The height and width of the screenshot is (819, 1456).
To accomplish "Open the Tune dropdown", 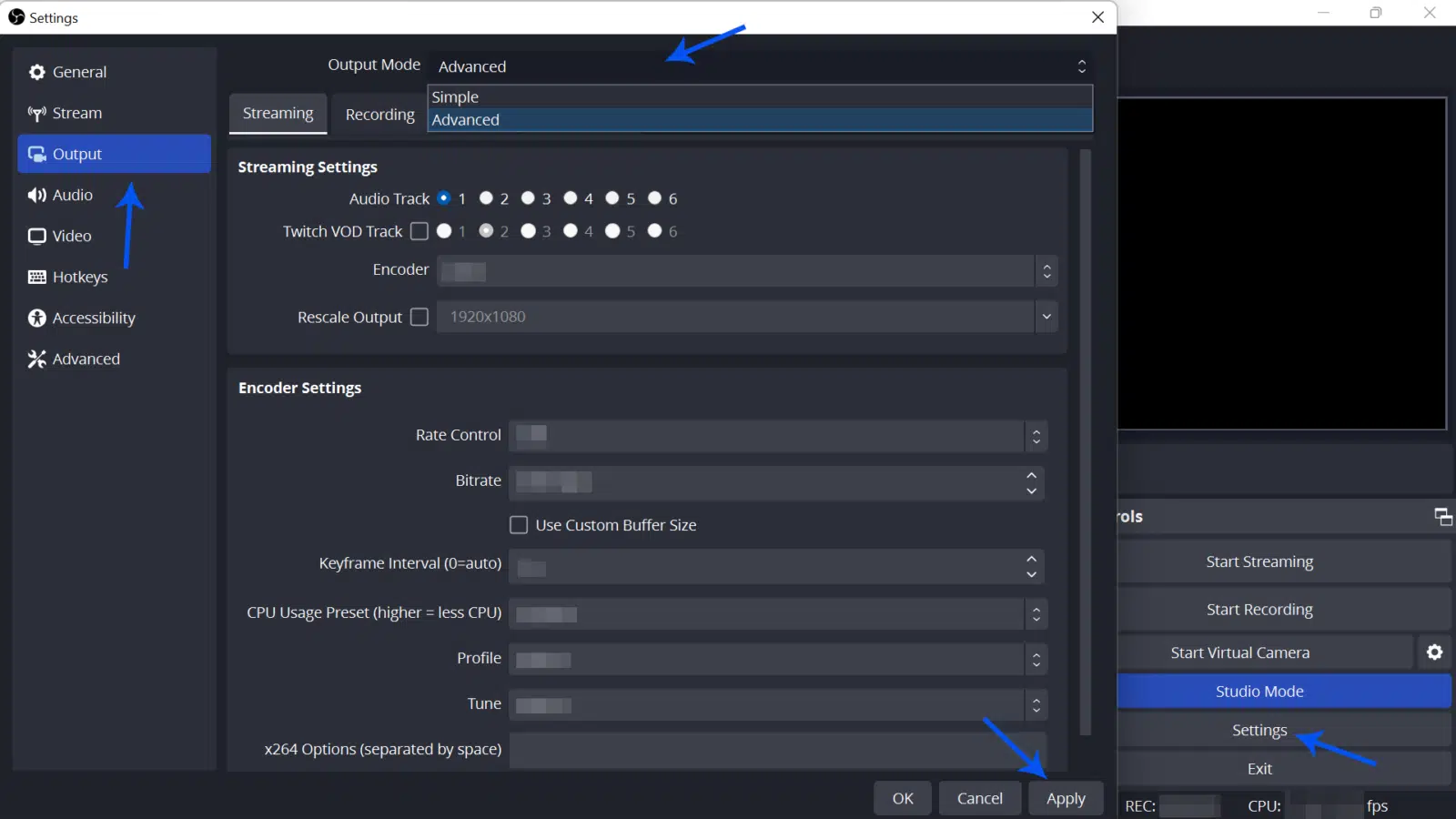I will pos(1036,705).
